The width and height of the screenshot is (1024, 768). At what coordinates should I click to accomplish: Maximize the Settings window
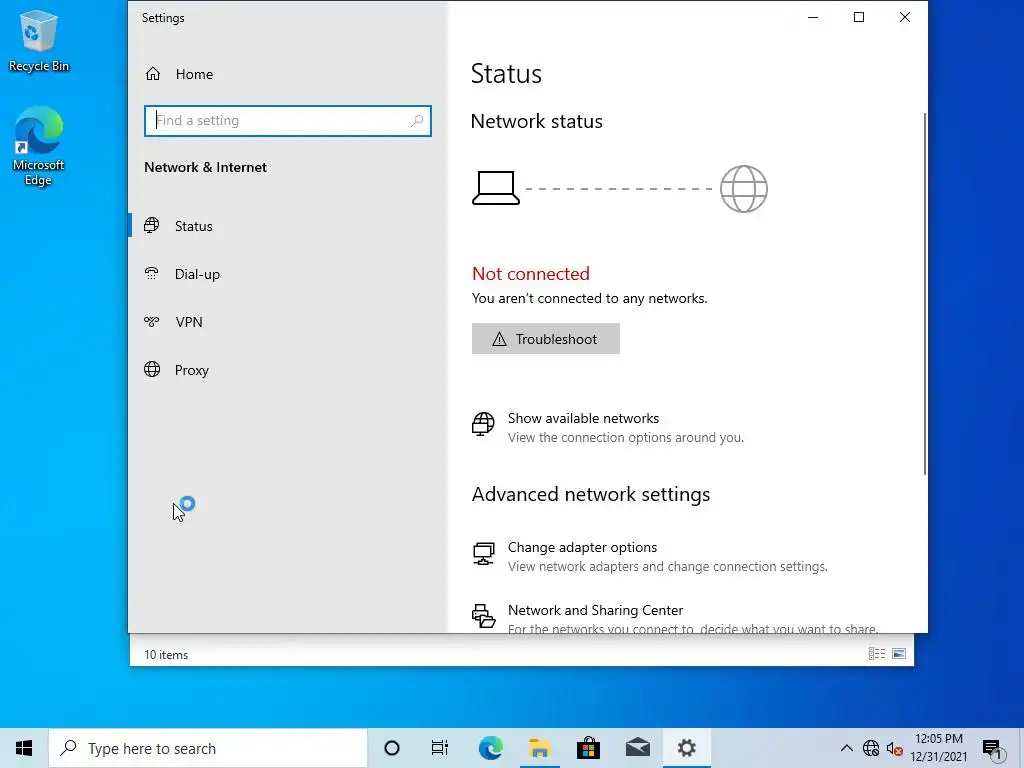859,18
